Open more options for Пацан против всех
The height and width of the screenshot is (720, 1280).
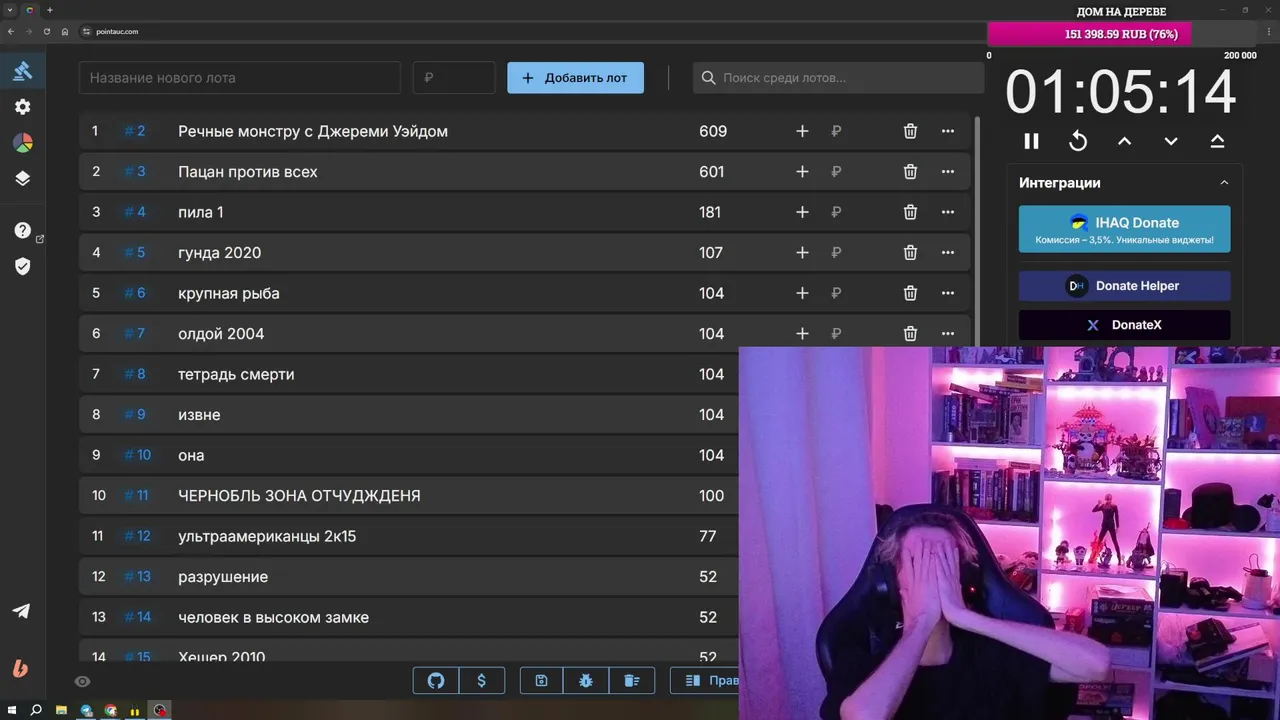click(x=948, y=172)
